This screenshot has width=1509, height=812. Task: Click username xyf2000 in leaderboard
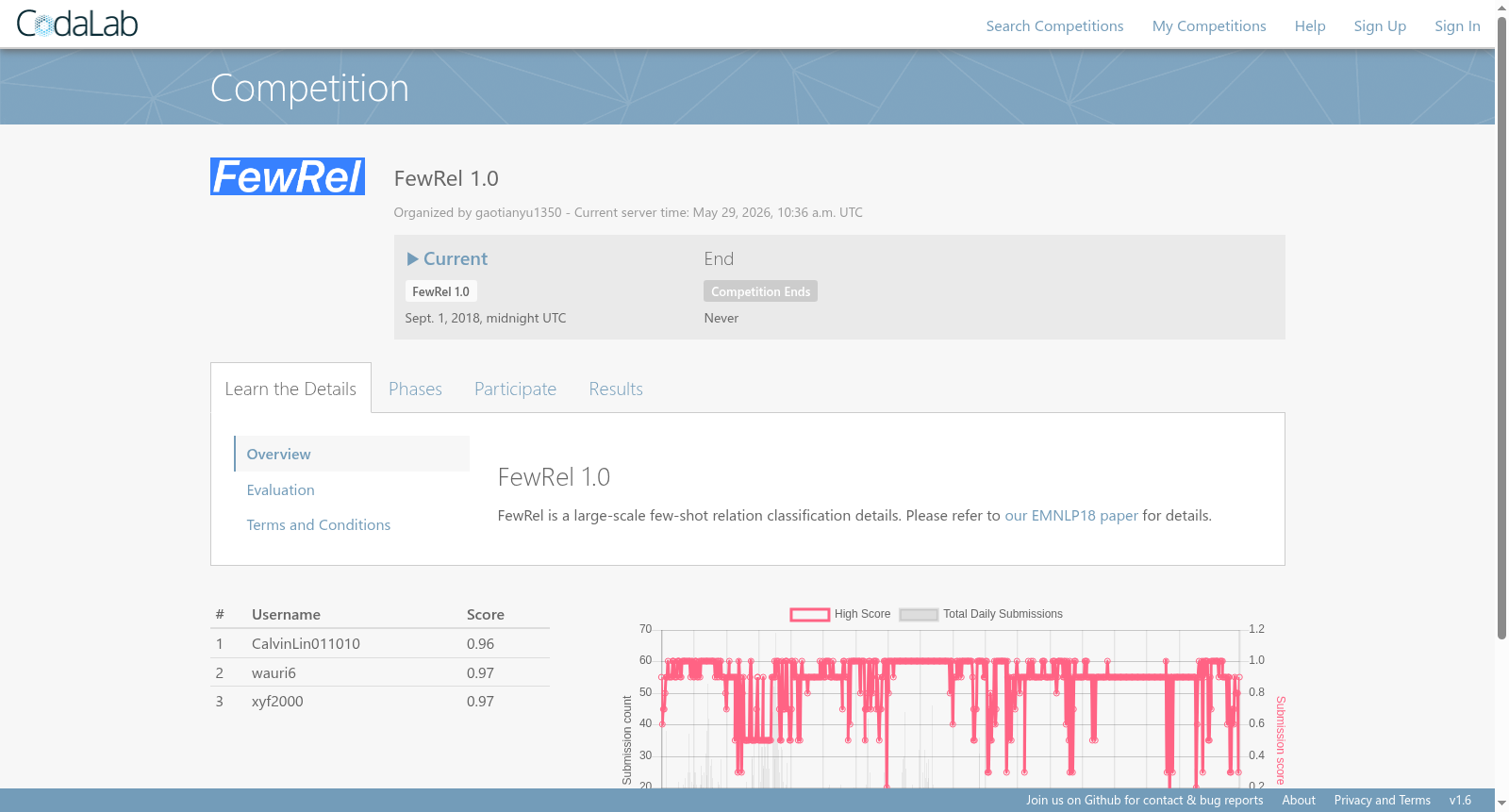coord(277,702)
